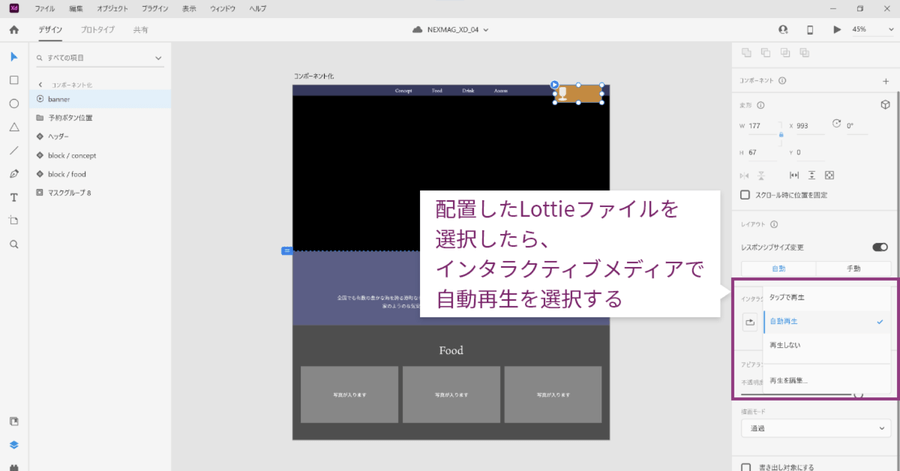
Task: Switch to the デザイン tab
Action: coord(51,30)
